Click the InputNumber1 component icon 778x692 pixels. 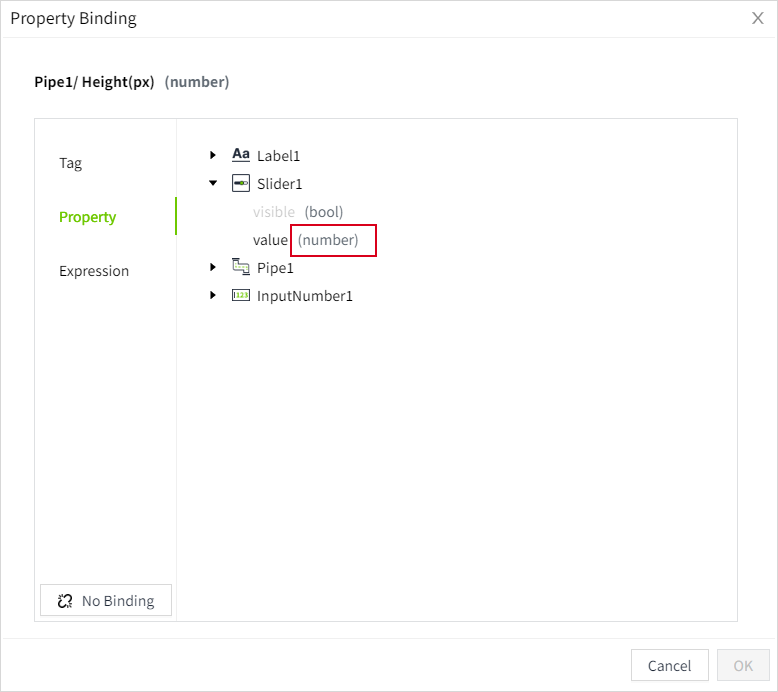click(x=241, y=295)
